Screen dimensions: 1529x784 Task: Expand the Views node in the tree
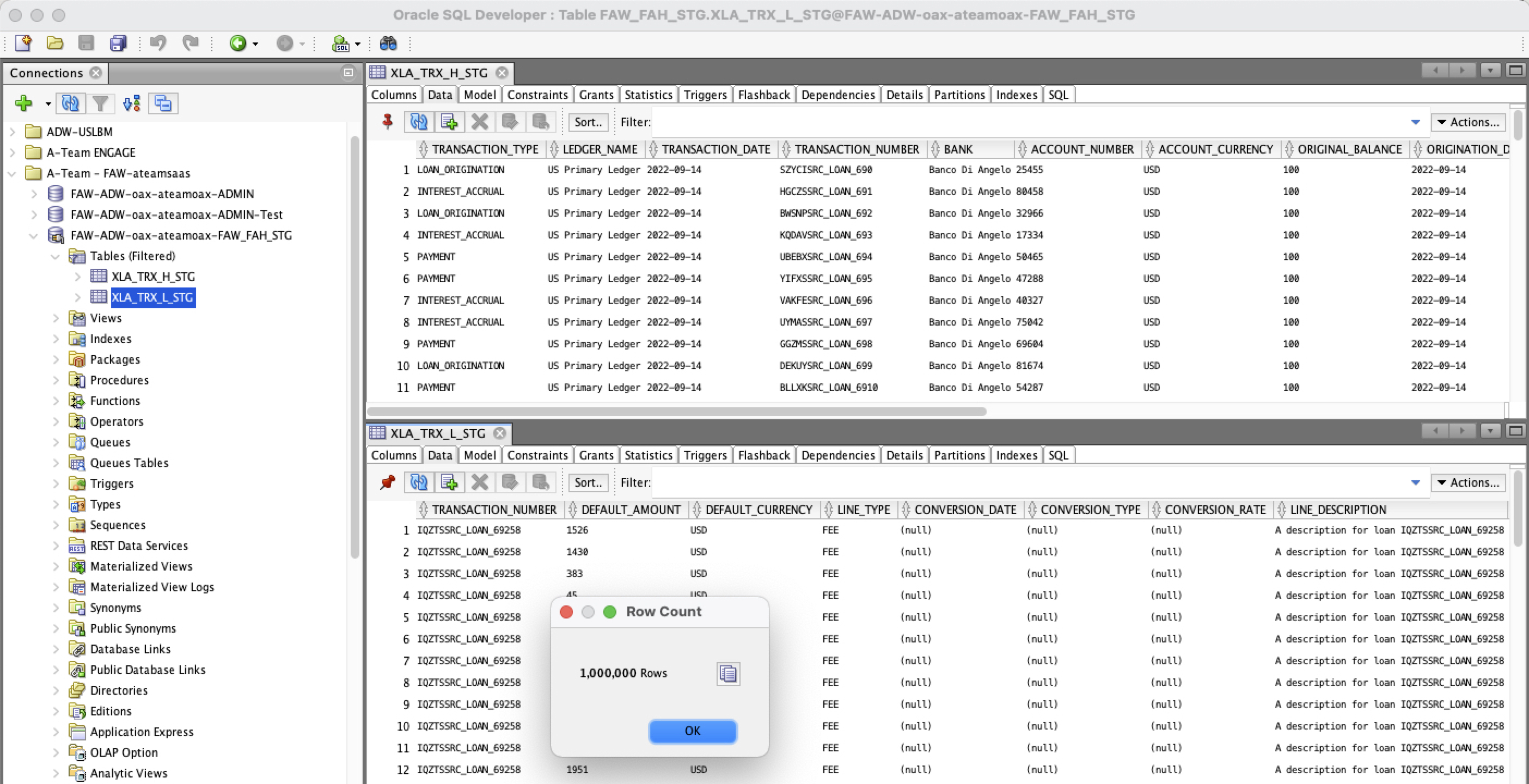tap(56, 318)
